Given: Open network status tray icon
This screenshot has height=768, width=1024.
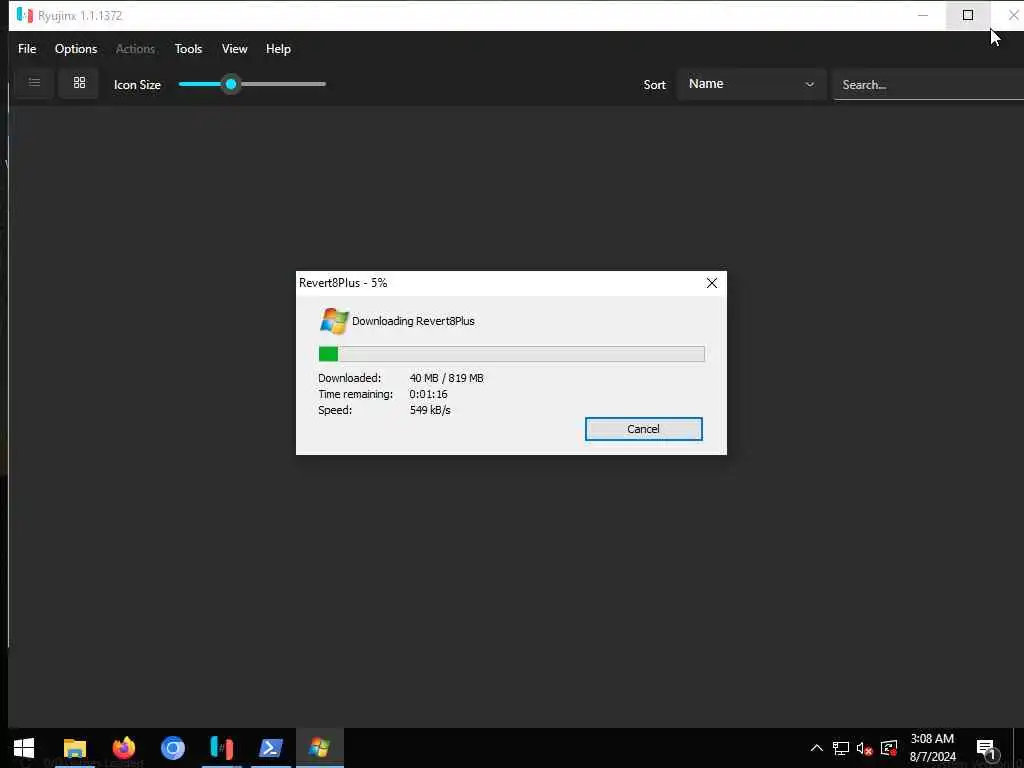Looking at the screenshot, I should click(x=840, y=748).
